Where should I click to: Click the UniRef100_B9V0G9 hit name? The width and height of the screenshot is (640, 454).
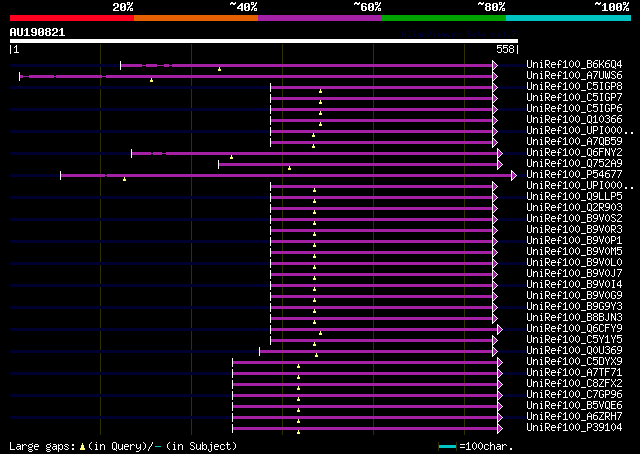574,296
